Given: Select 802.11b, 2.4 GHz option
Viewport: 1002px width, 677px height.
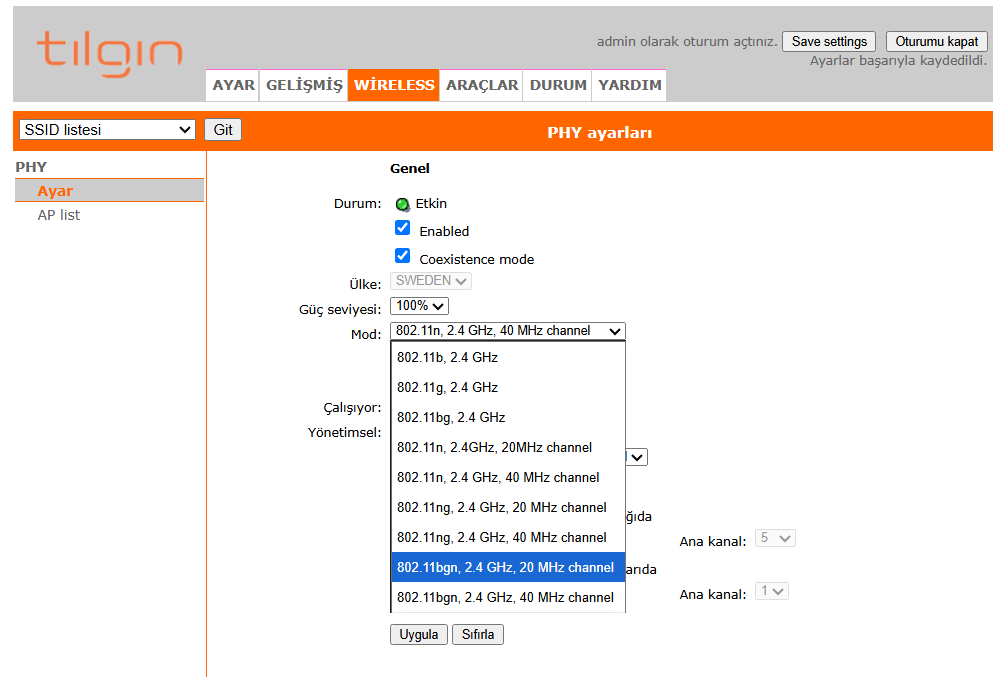Looking at the screenshot, I should pos(508,357).
